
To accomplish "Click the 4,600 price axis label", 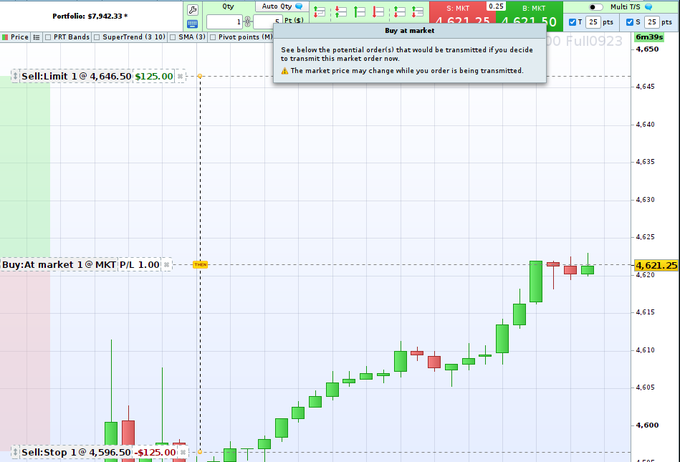I will [647, 425].
